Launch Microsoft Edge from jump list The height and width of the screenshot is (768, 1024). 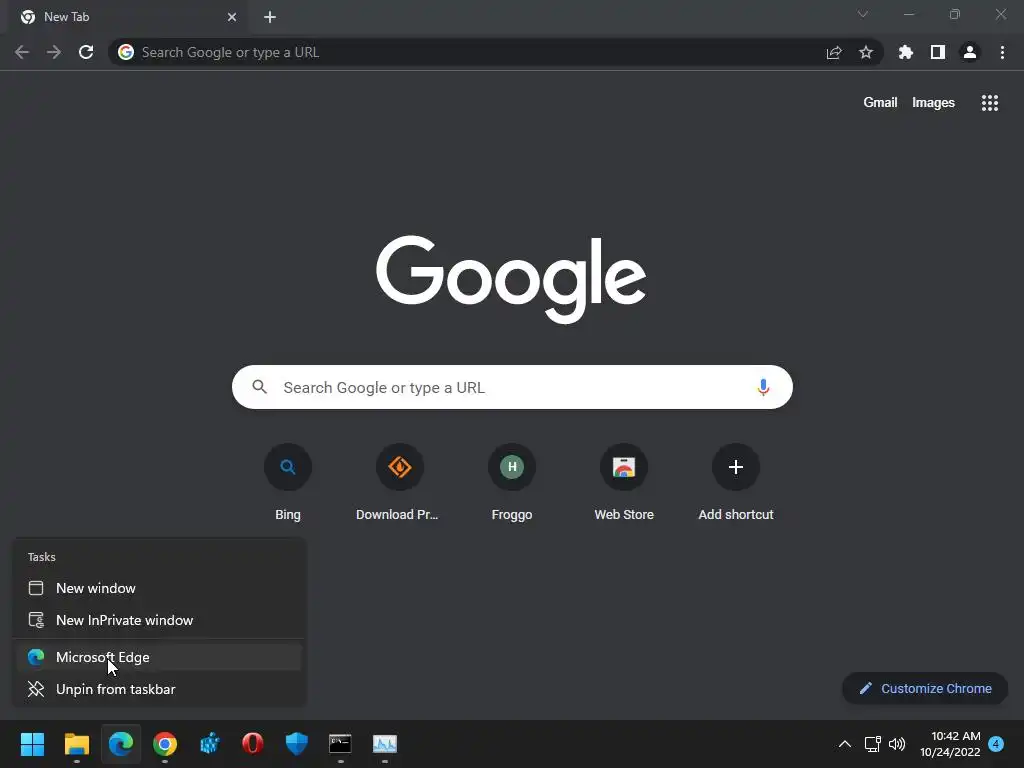pyautogui.click(x=159, y=657)
